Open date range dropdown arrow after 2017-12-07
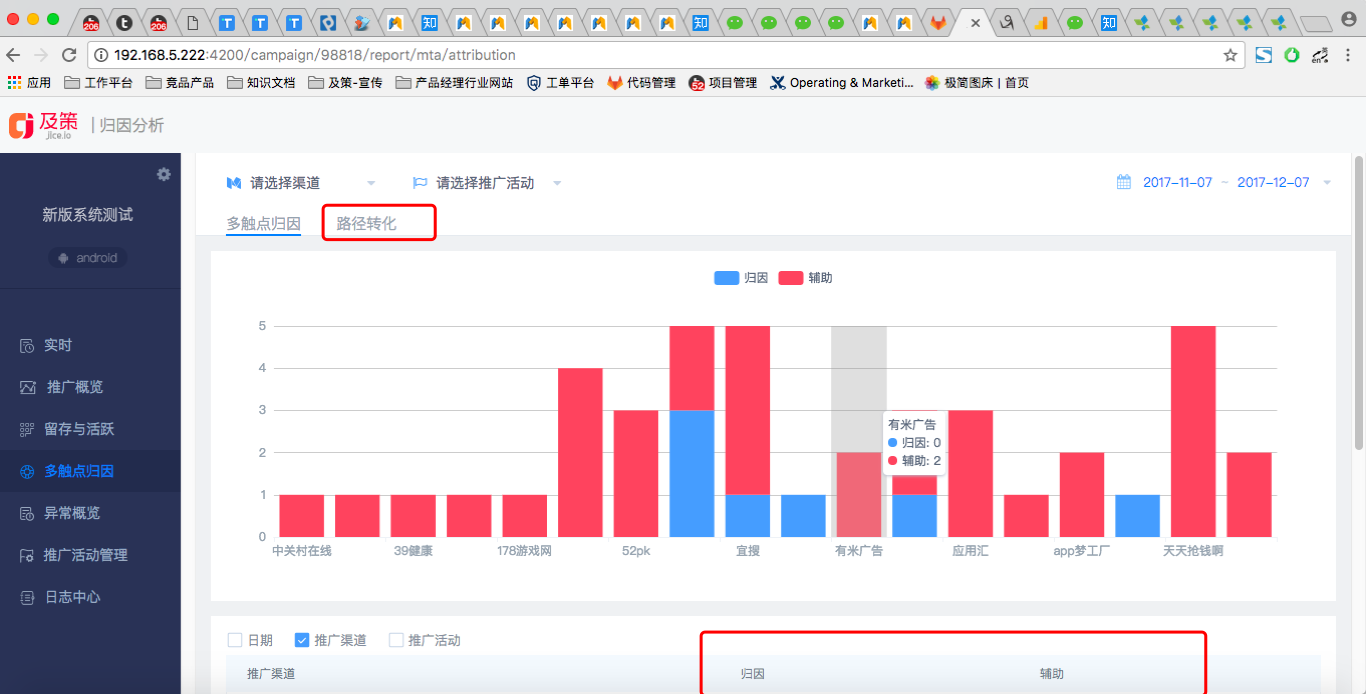 click(1327, 183)
